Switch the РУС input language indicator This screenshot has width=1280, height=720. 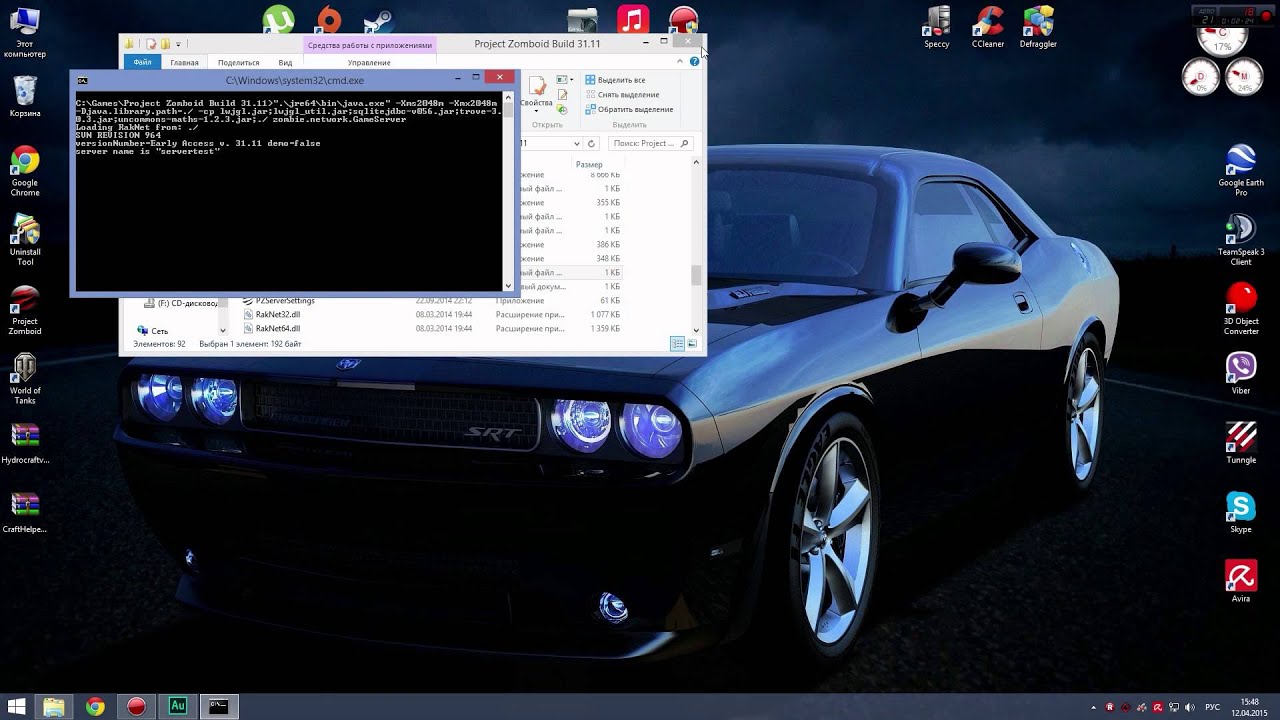coord(1212,707)
